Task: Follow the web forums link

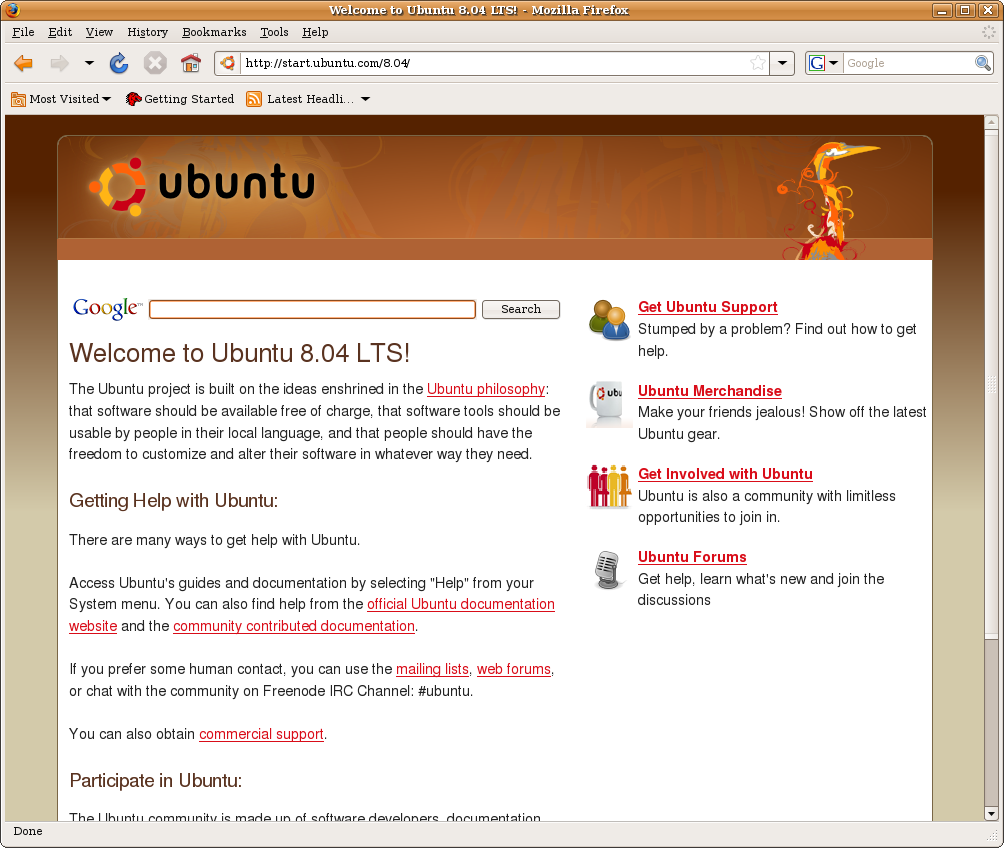Action: [514, 669]
